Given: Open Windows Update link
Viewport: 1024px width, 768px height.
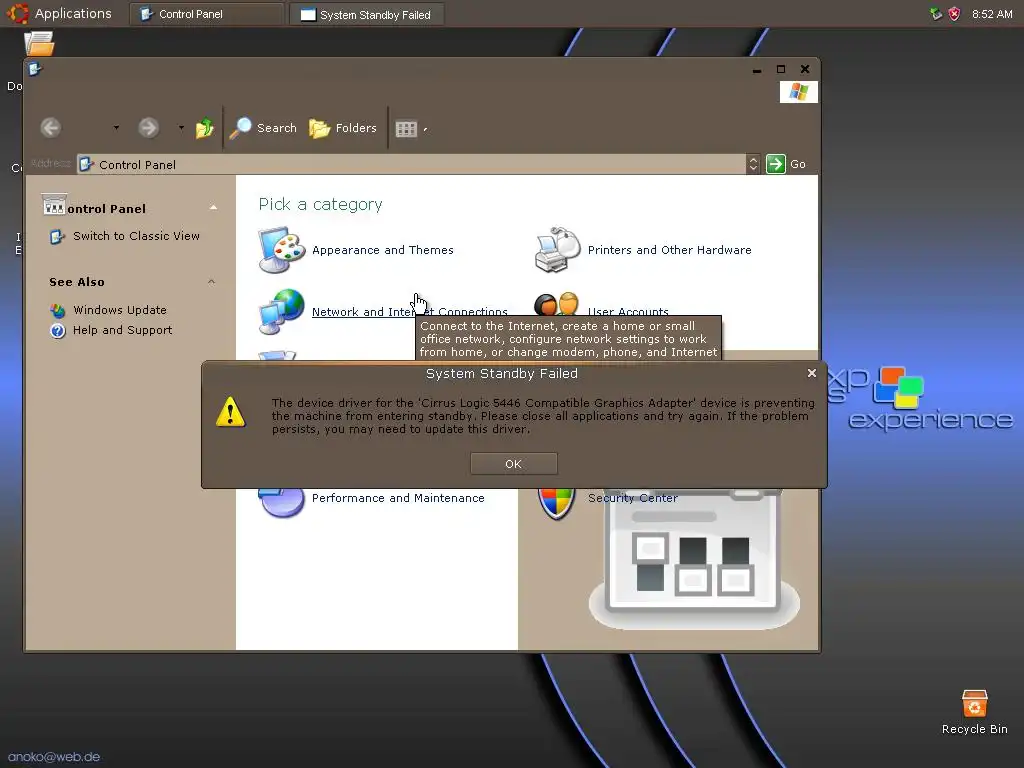Looking at the screenshot, I should (x=120, y=310).
